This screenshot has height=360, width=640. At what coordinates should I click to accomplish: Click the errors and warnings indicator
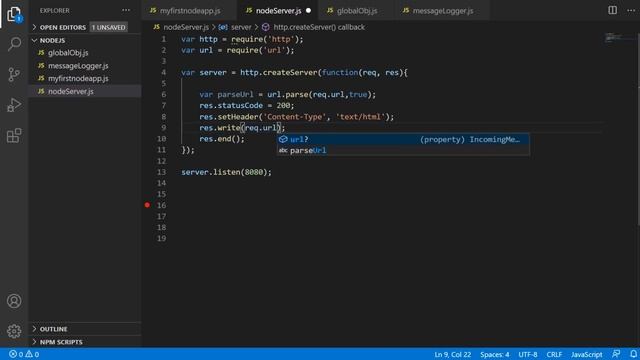point(24,354)
